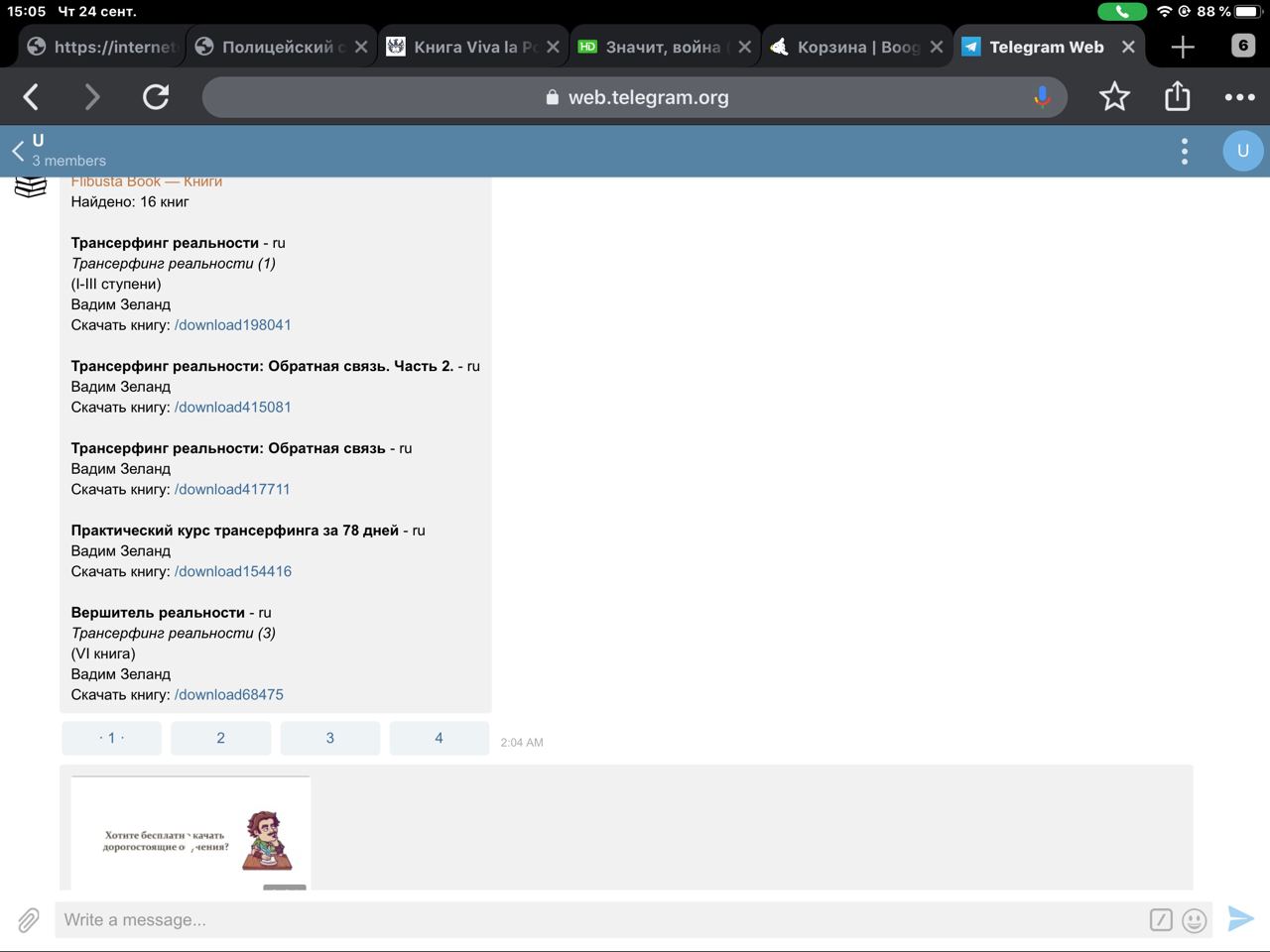Tap the voice search microphone icon

1042,97
